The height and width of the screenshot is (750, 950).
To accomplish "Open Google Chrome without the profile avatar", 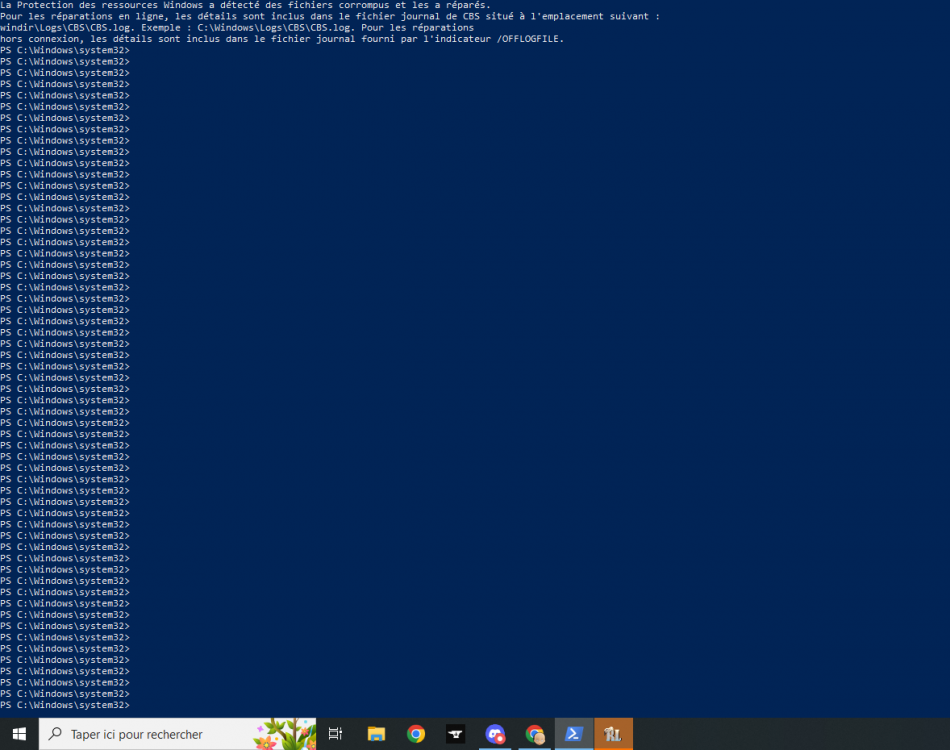I will [416, 734].
